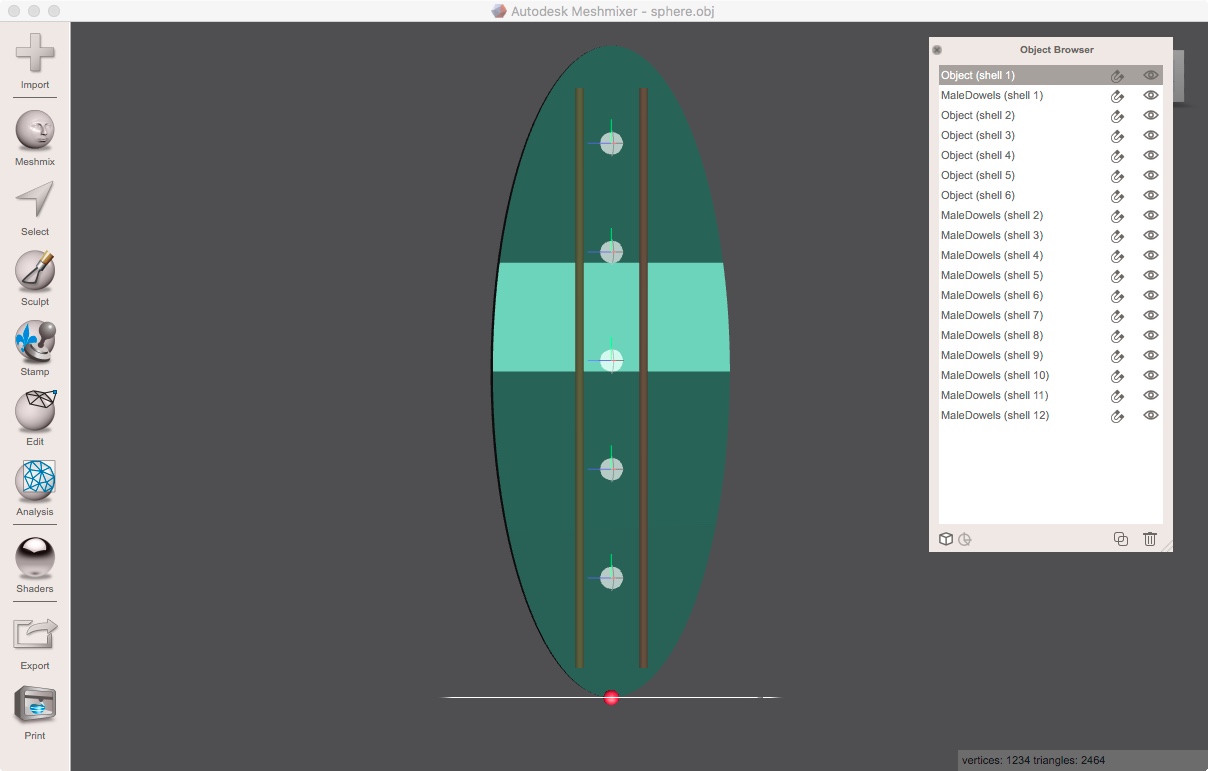
Task: Select MaleDowels (shell 7) row
Action: coord(1050,315)
